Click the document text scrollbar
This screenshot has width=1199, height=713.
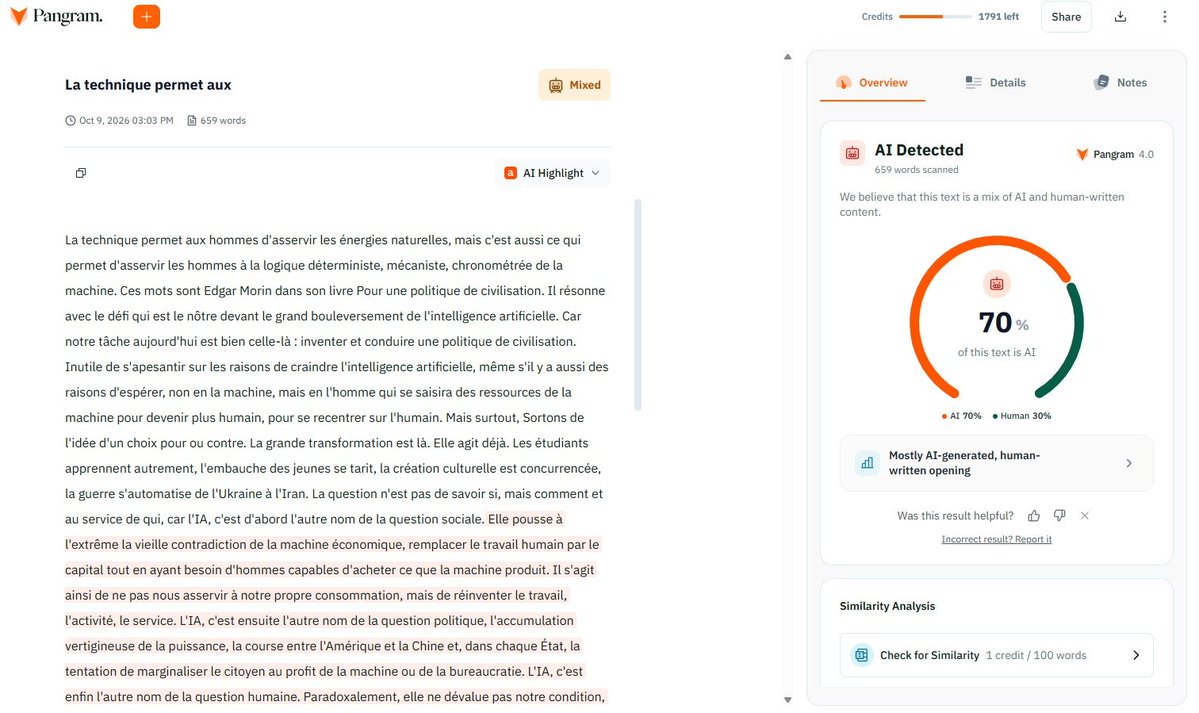tap(638, 304)
